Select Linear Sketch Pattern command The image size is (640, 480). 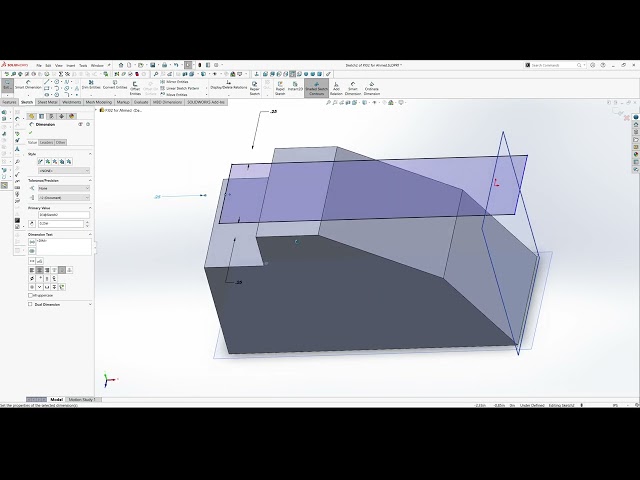180,88
